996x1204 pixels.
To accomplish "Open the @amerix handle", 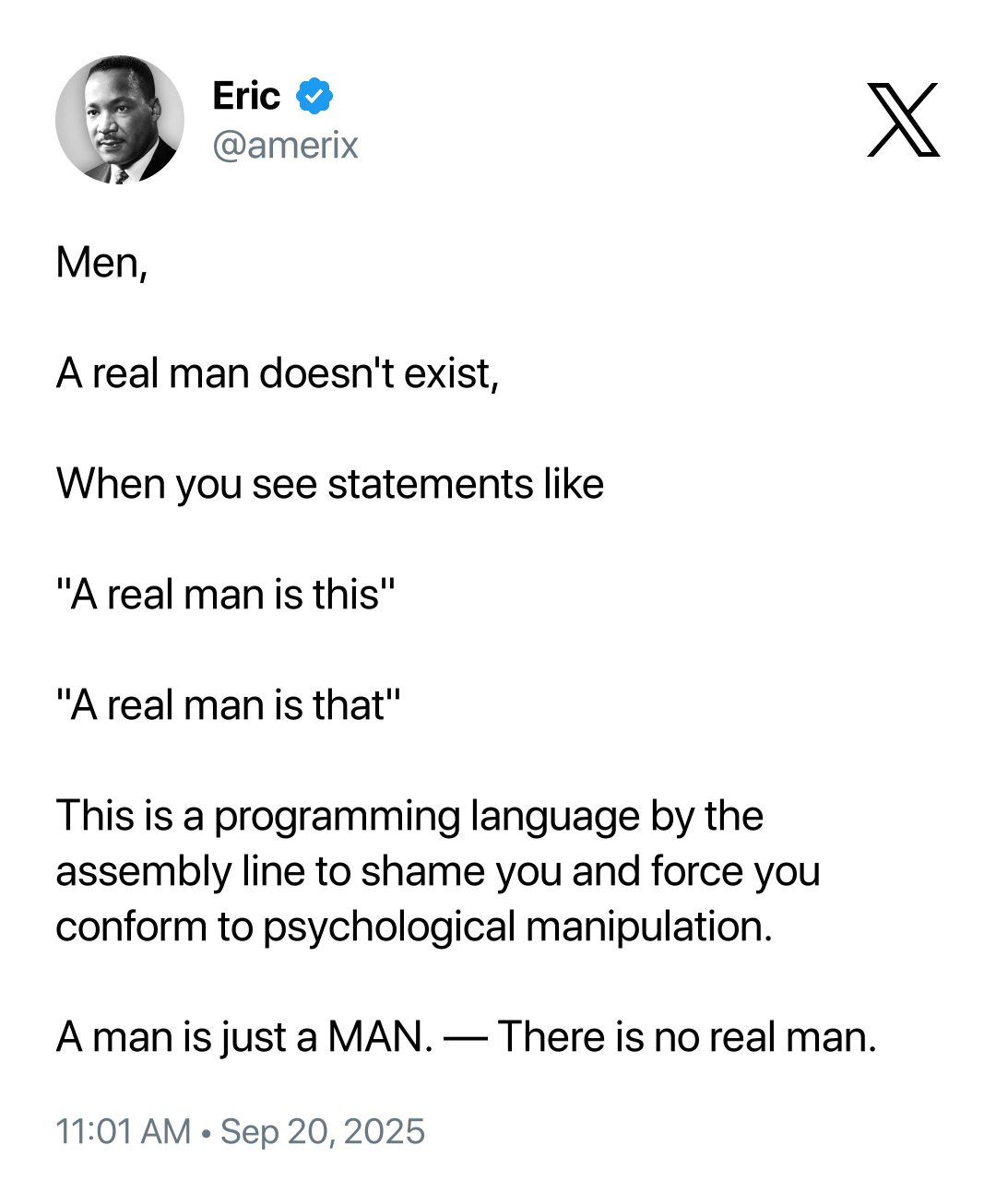I will [285, 146].
